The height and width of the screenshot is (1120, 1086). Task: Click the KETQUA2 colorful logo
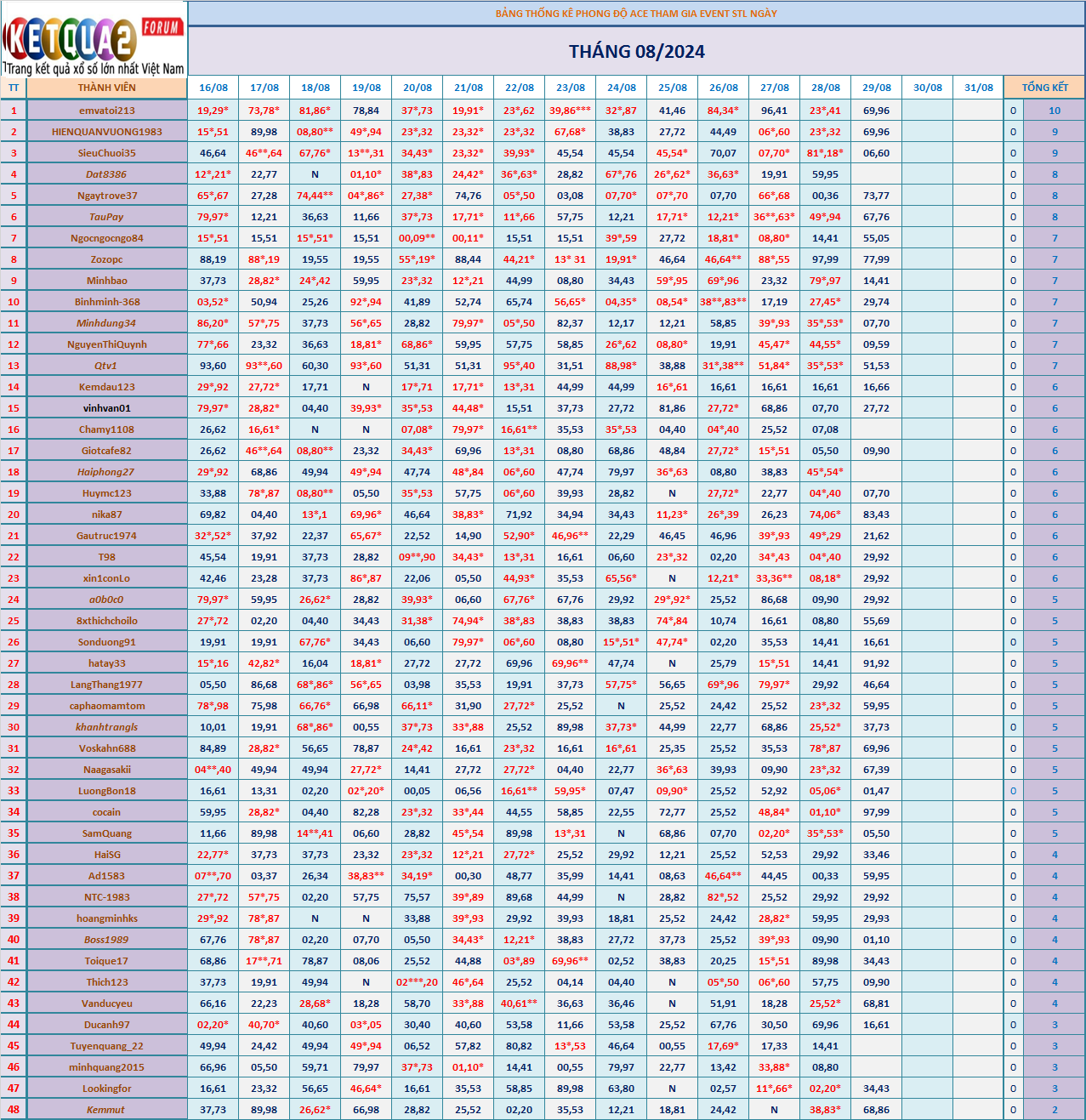tap(70, 40)
